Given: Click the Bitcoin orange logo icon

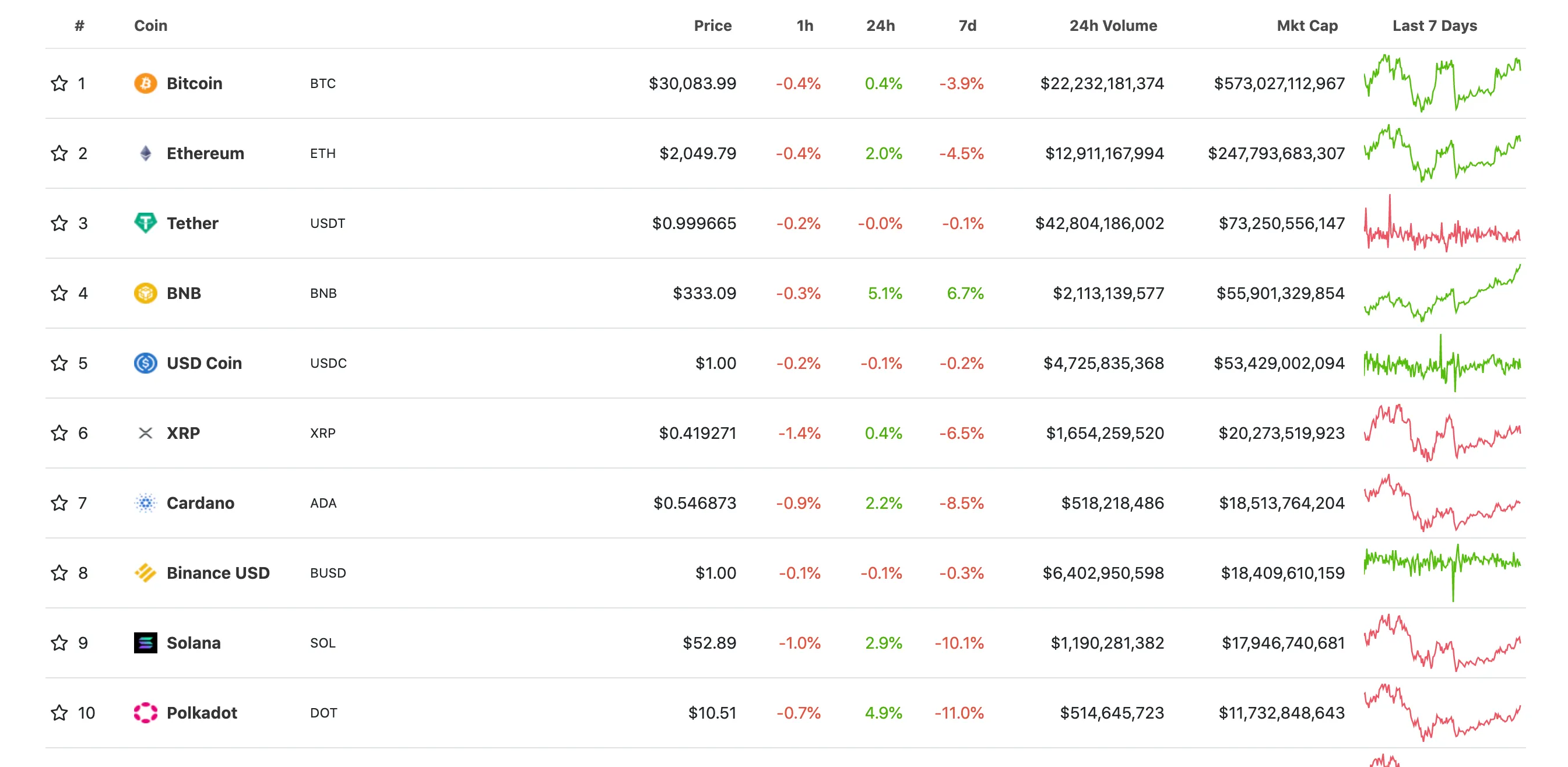Looking at the screenshot, I should (x=145, y=83).
